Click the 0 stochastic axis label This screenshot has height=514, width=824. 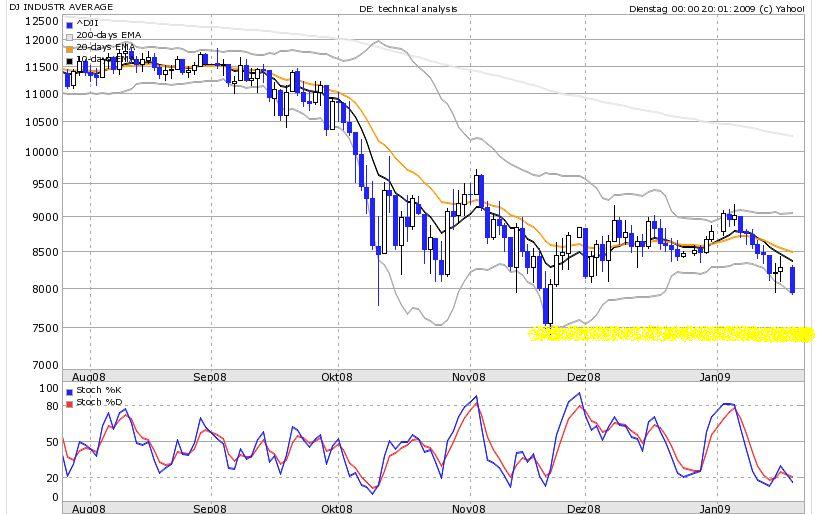55,497
